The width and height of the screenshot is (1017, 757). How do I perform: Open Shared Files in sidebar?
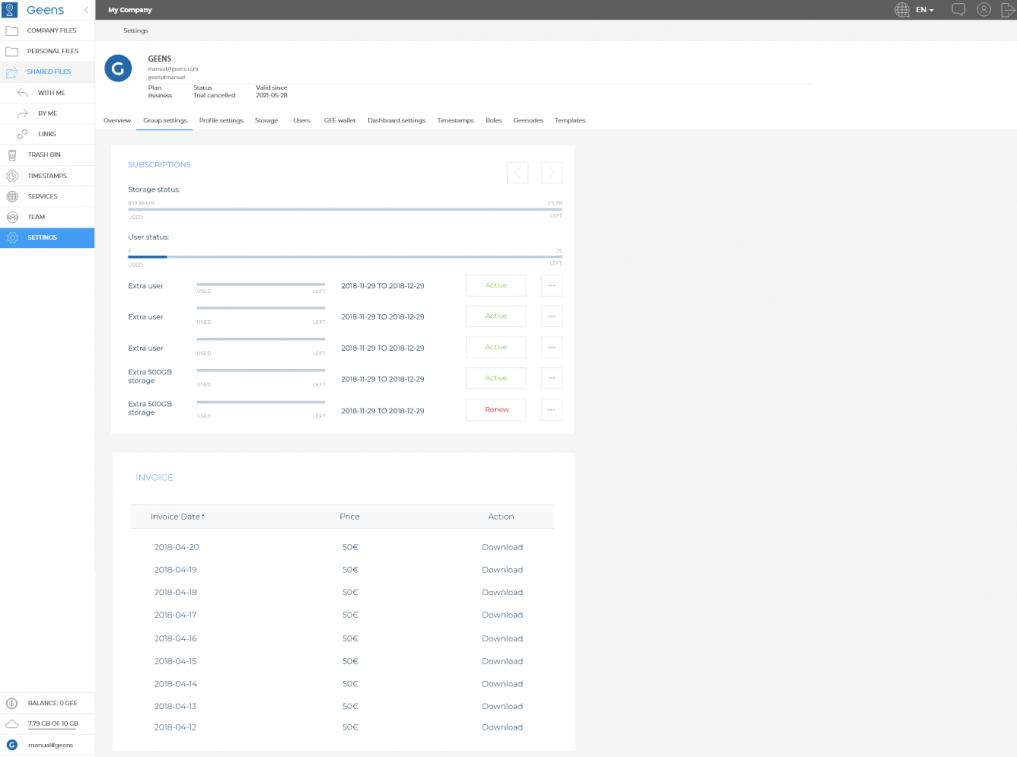(x=47, y=72)
